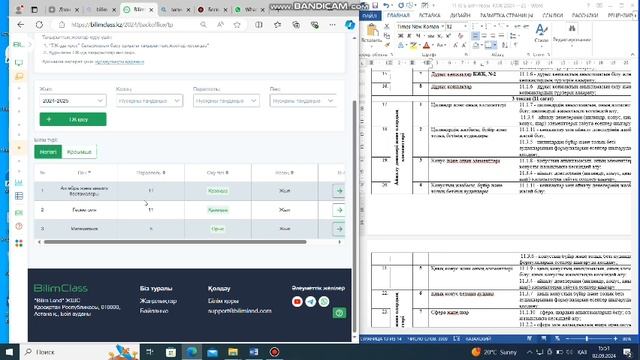Open the third filter dropdown in BilimClass
This screenshot has width=640, height=360.
point(226,101)
